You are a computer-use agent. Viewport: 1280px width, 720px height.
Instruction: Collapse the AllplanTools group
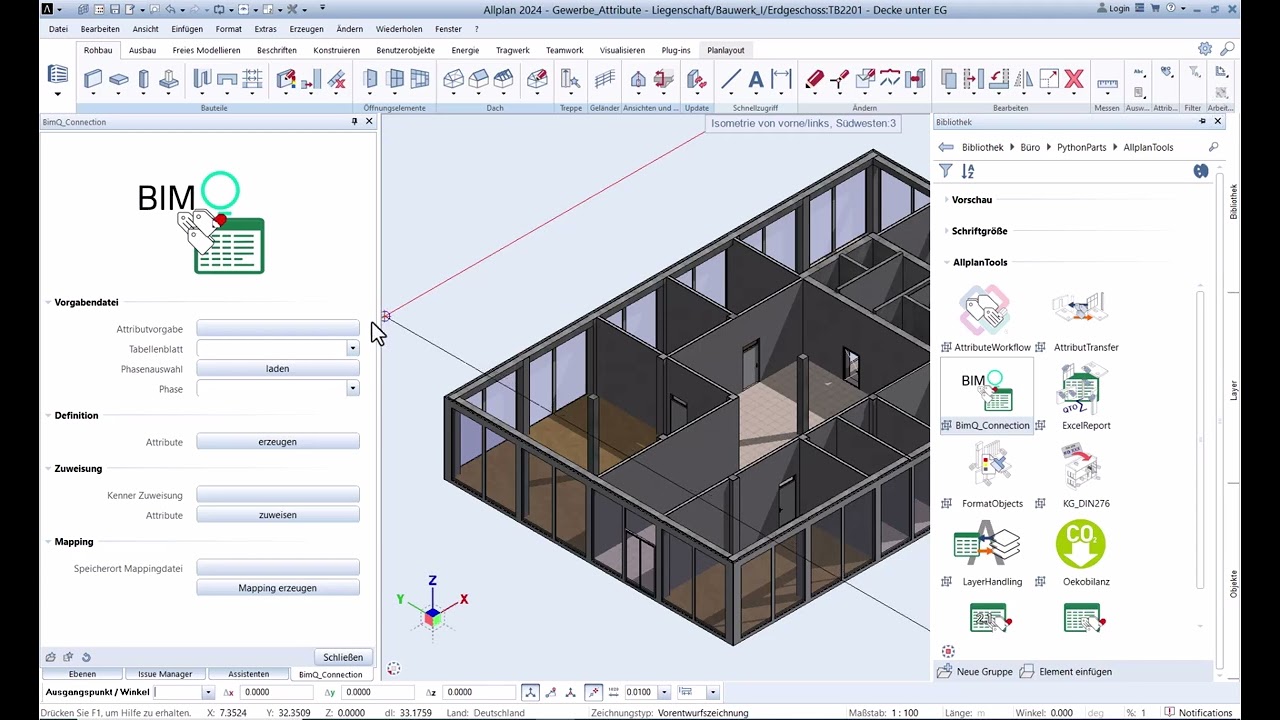pyautogui.click(x=946, y=262)
